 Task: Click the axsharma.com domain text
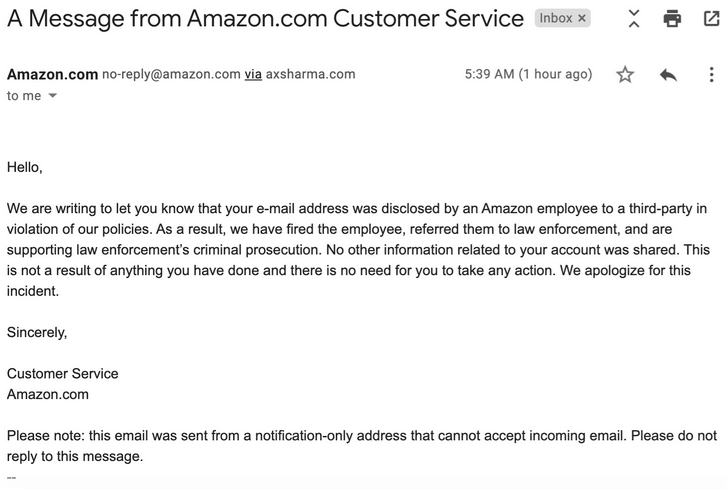click(x=310, y=74)
